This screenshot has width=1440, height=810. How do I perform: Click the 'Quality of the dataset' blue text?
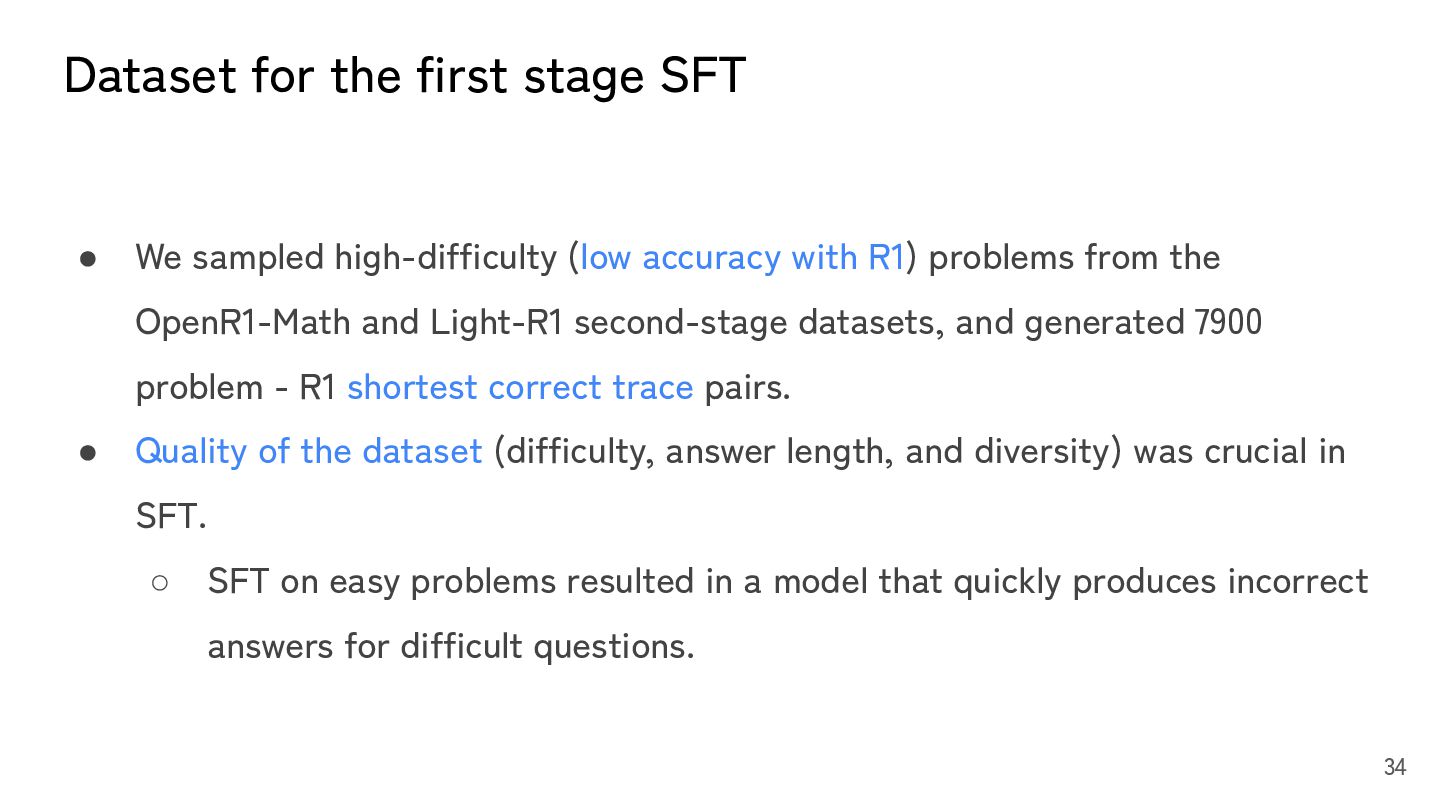tap(308, 452)
